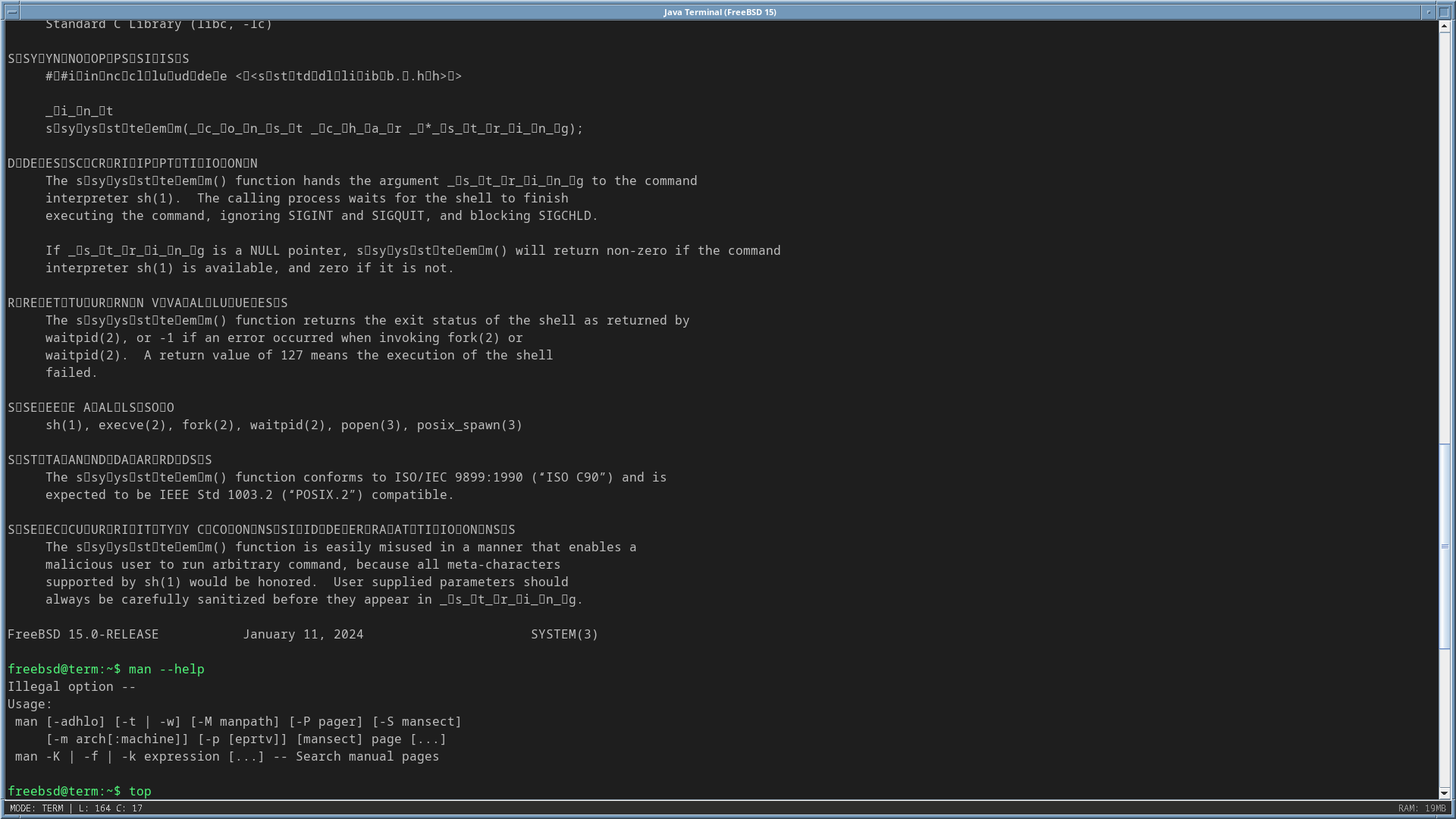This screenshot has width=1456, height=819.
Task: Click the 'FreeBSD 15.0-RELEASE' footer text
Action: pyautogui.click(x=83, y=634)
